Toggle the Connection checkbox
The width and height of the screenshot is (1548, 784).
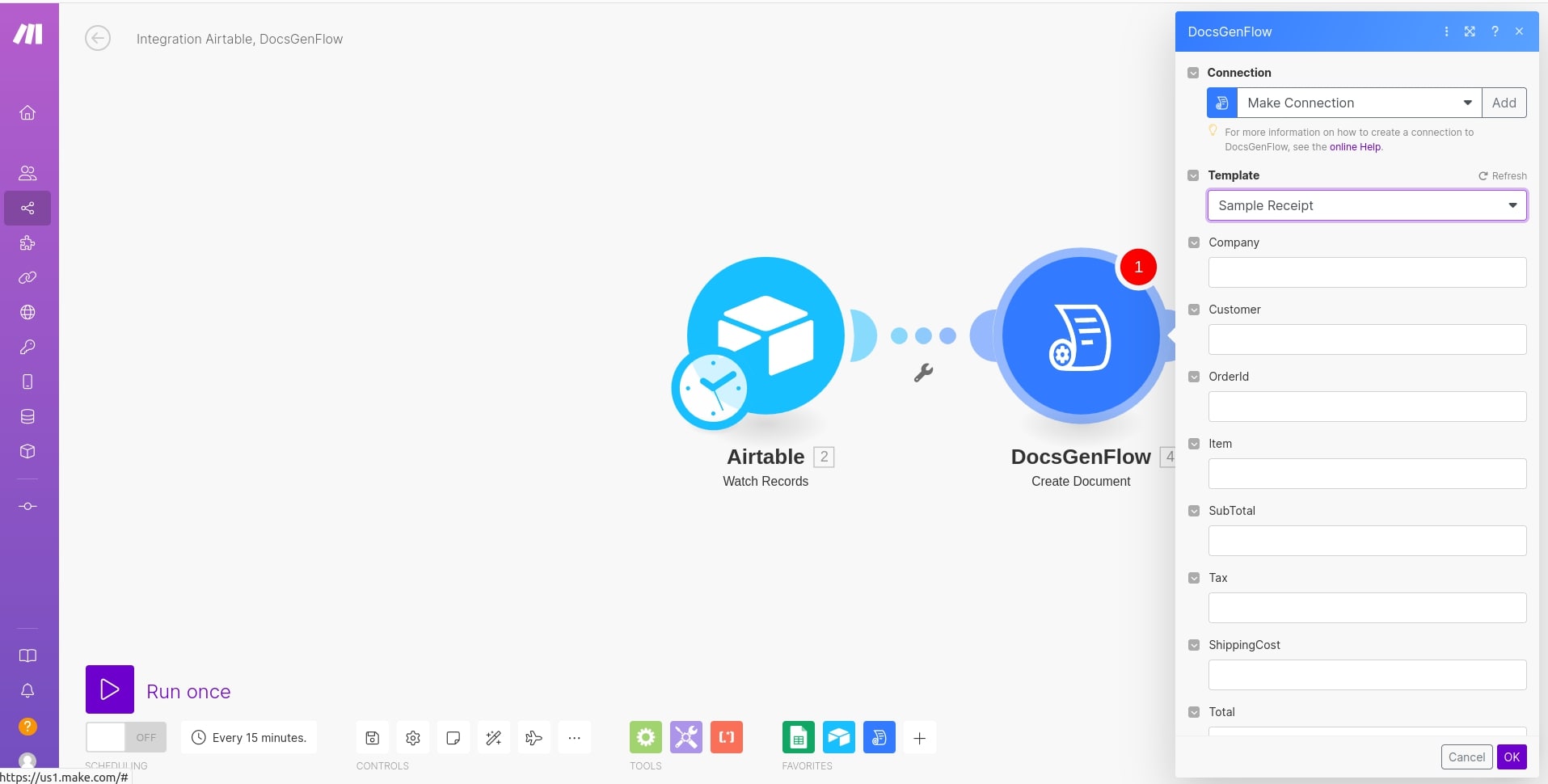(1193, 73)
